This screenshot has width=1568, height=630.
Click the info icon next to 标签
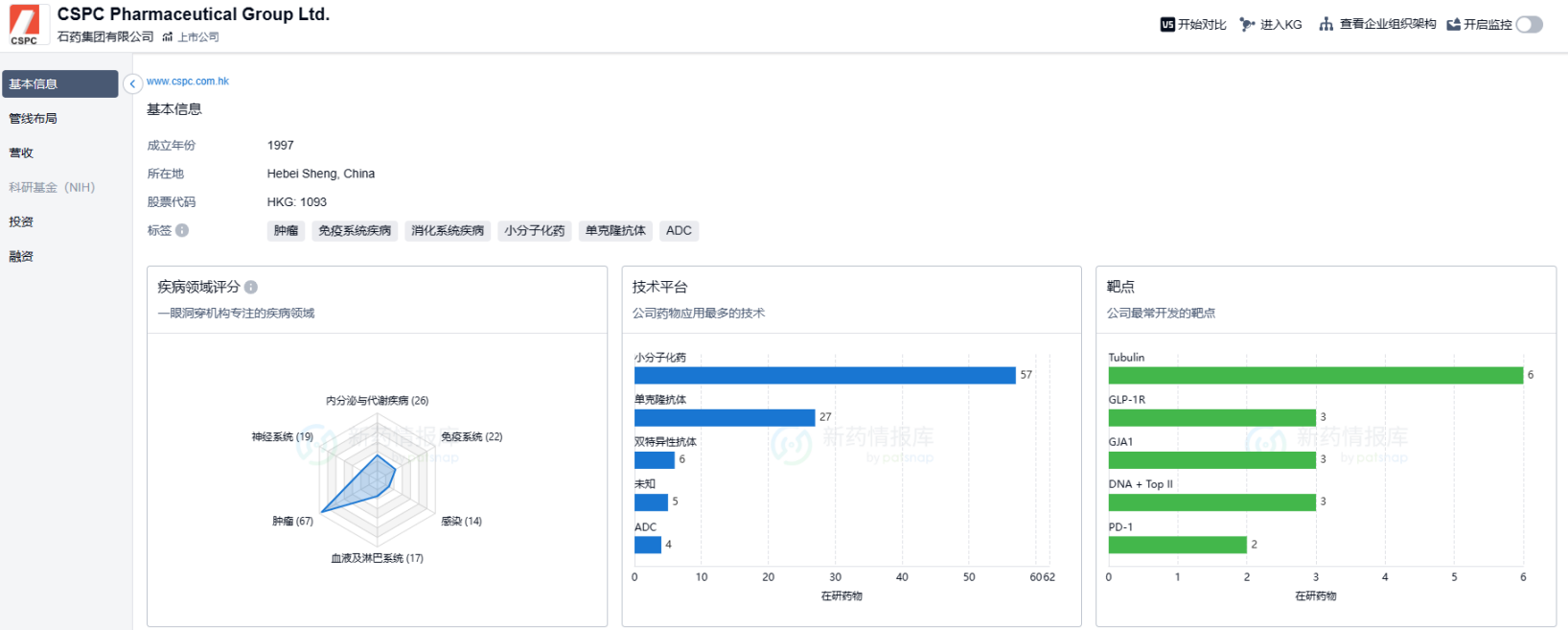pyautogui.click(x=182, y=230)
